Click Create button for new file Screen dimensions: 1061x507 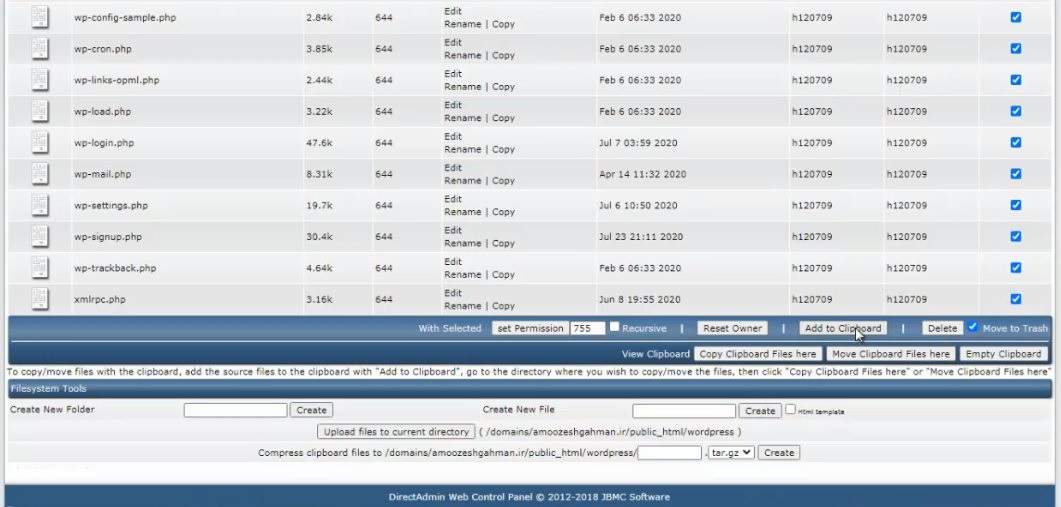pos(760,411)
